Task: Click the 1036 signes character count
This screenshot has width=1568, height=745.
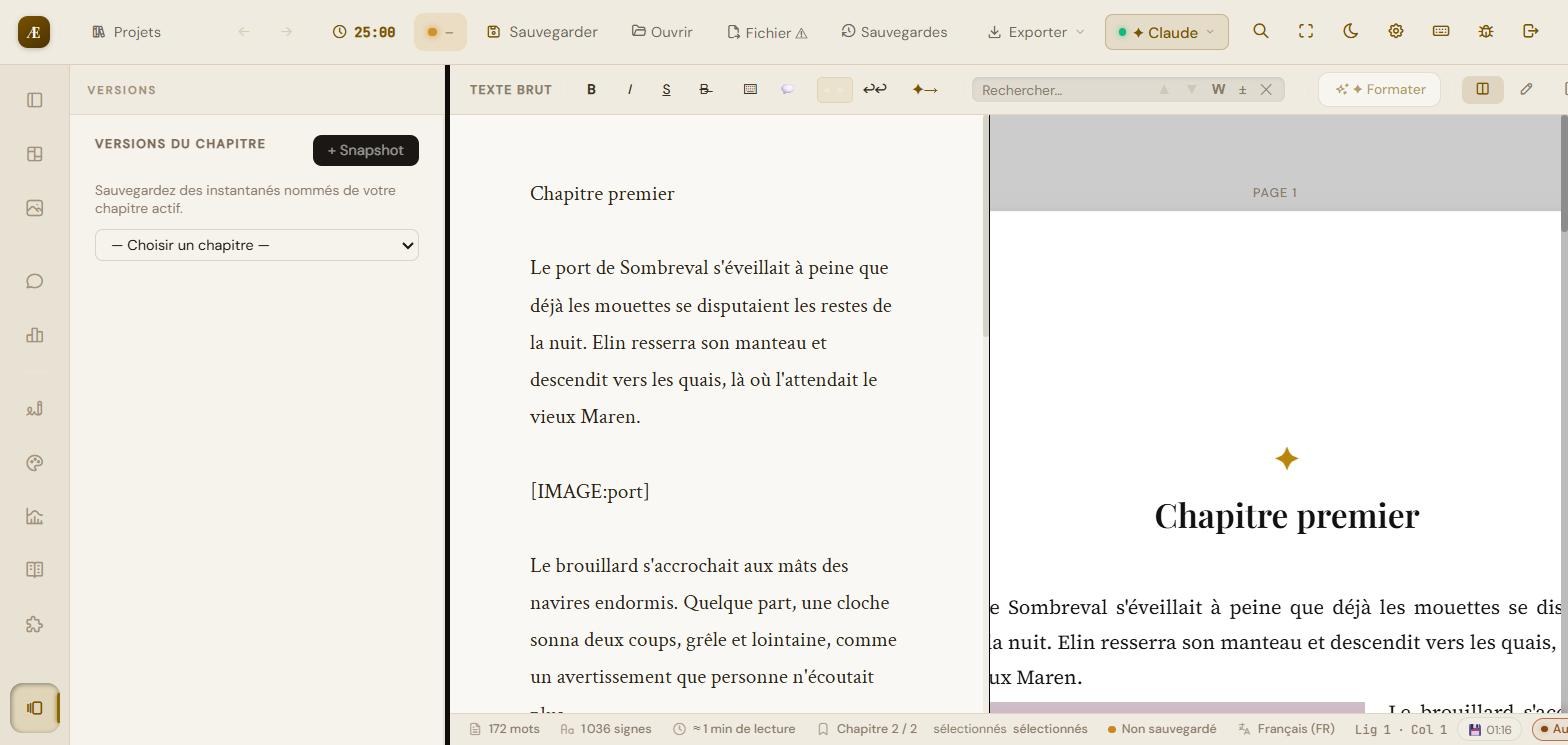Action: [606, 729]
